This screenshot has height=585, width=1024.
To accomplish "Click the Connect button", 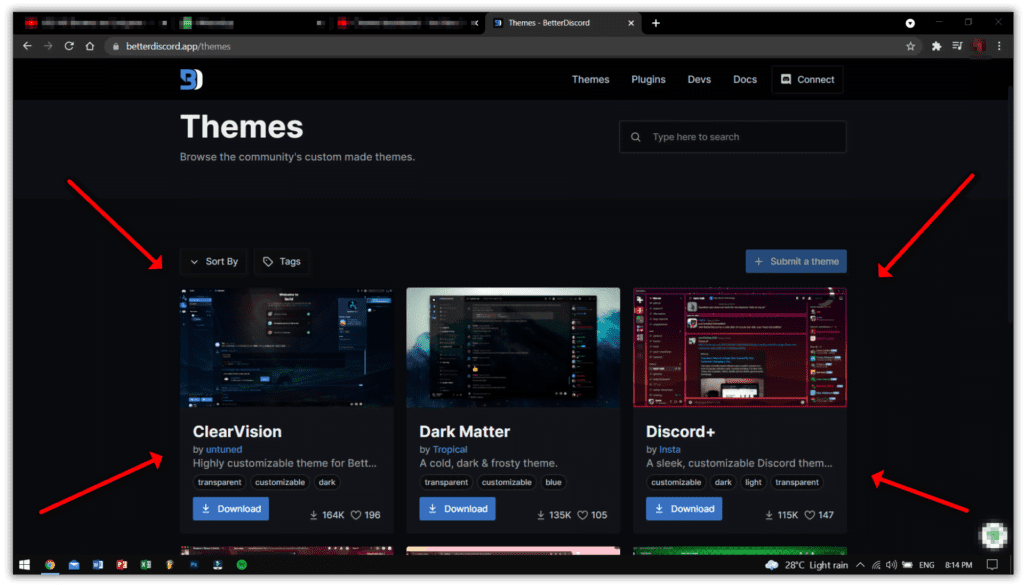I will [808, 80].
